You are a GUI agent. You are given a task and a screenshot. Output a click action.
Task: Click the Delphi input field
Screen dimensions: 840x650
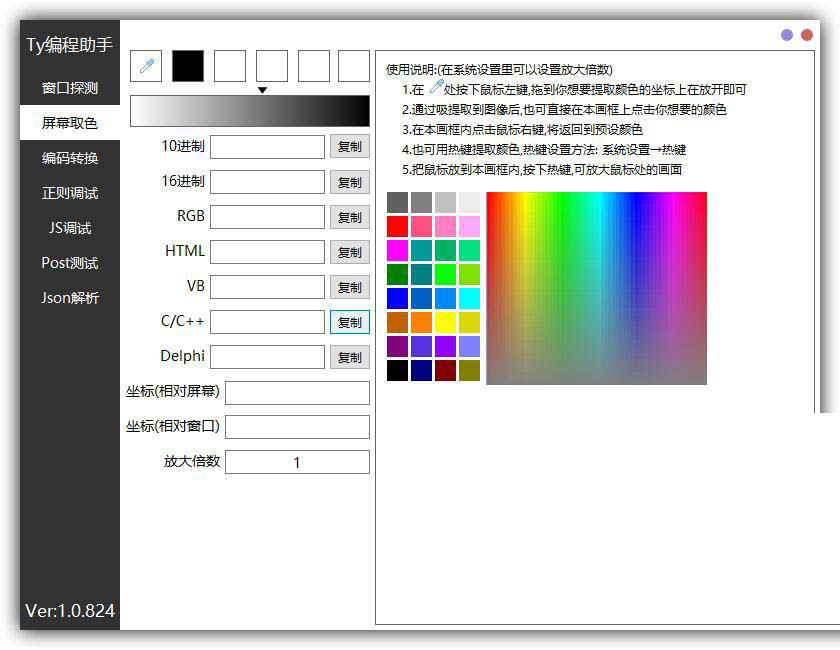click(267, 357)
